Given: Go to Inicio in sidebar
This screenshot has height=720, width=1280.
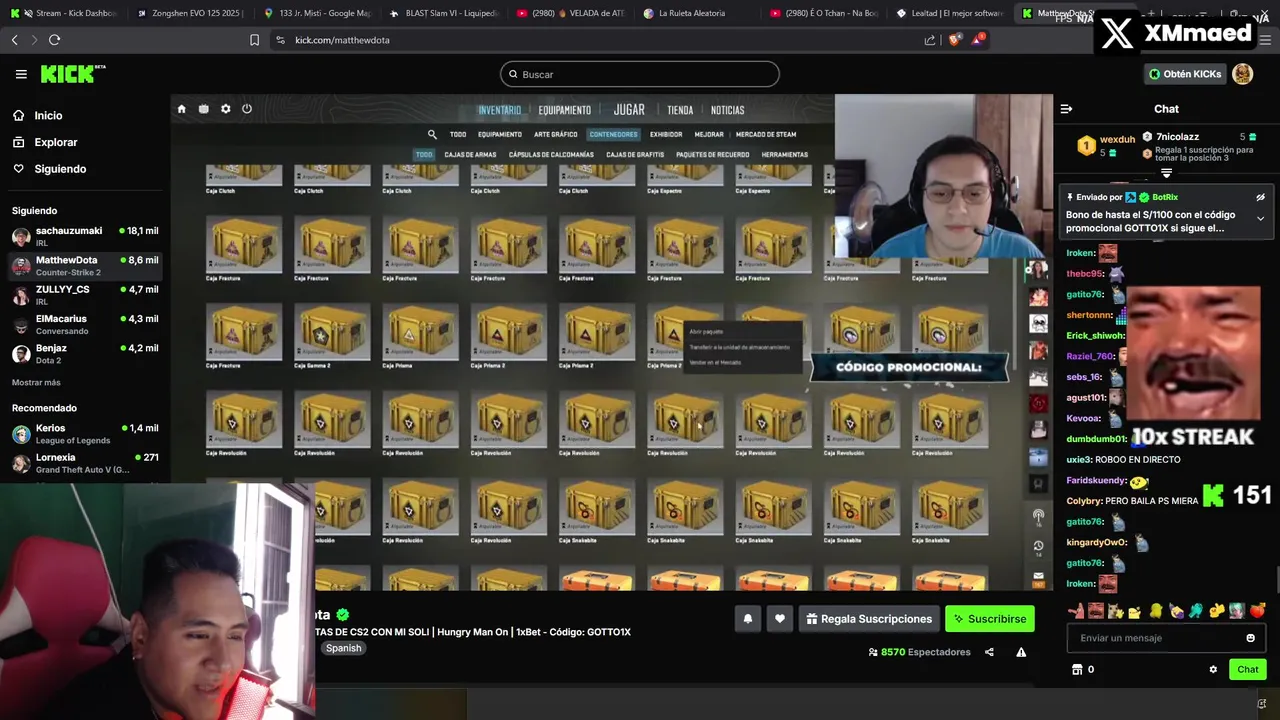Looking at the screenshot, I should tap(48, 116).
